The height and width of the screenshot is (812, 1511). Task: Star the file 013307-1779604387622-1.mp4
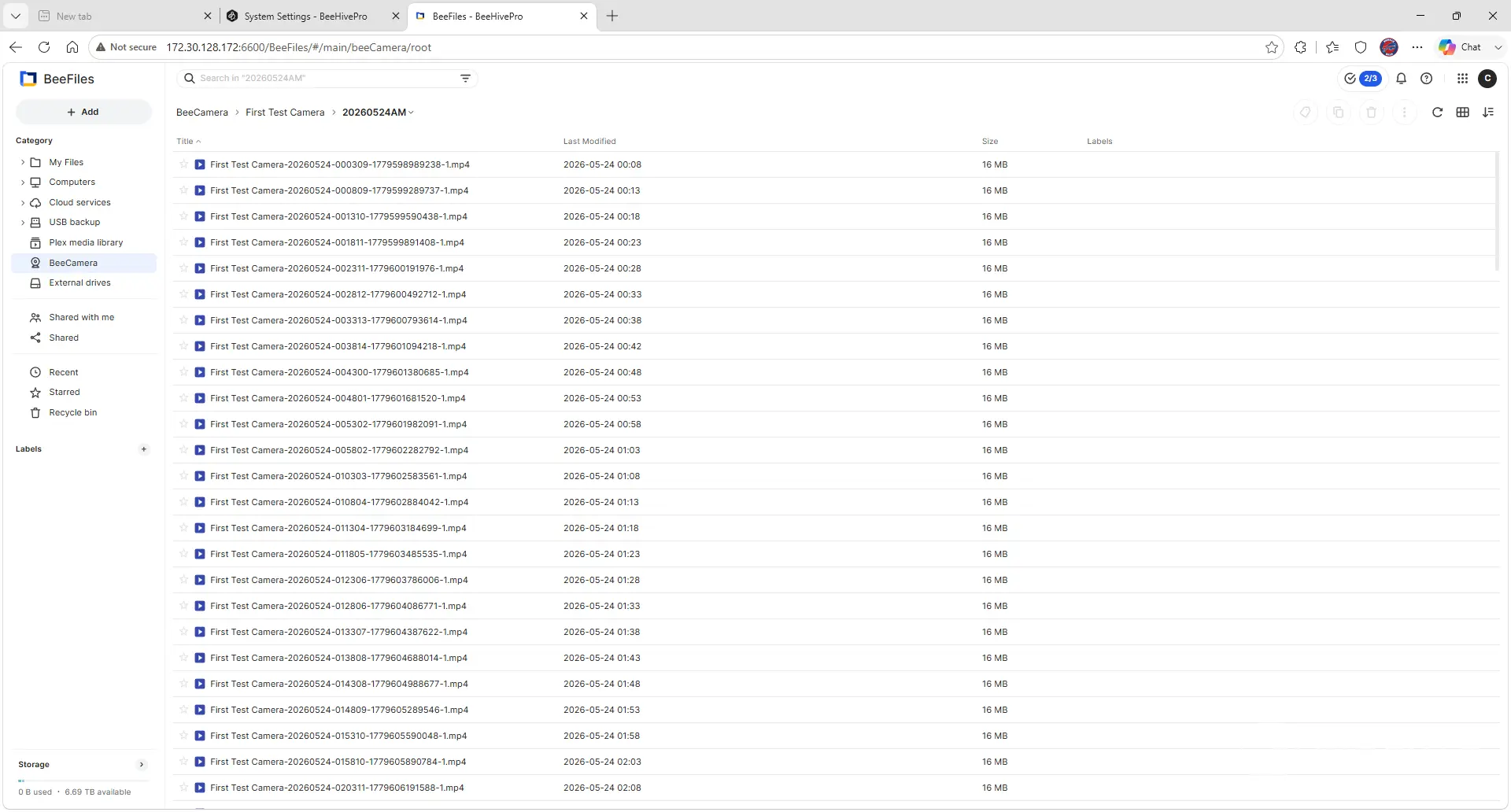click(183, 632)
